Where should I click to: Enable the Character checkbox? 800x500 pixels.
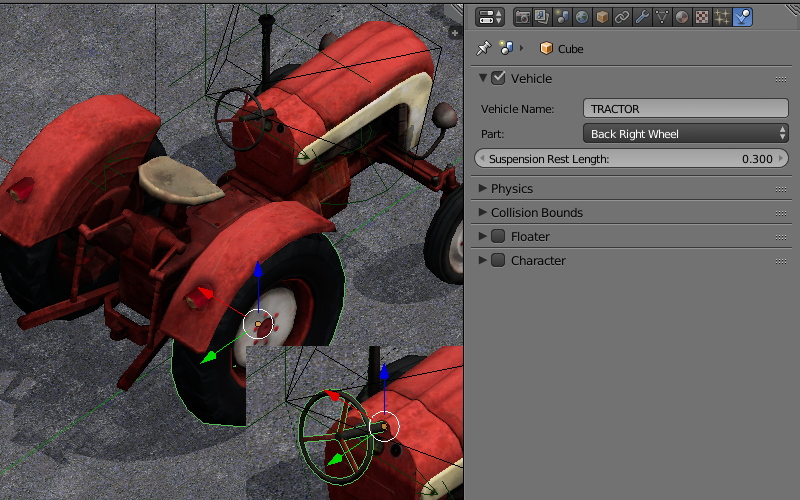[x=498, y=260]
